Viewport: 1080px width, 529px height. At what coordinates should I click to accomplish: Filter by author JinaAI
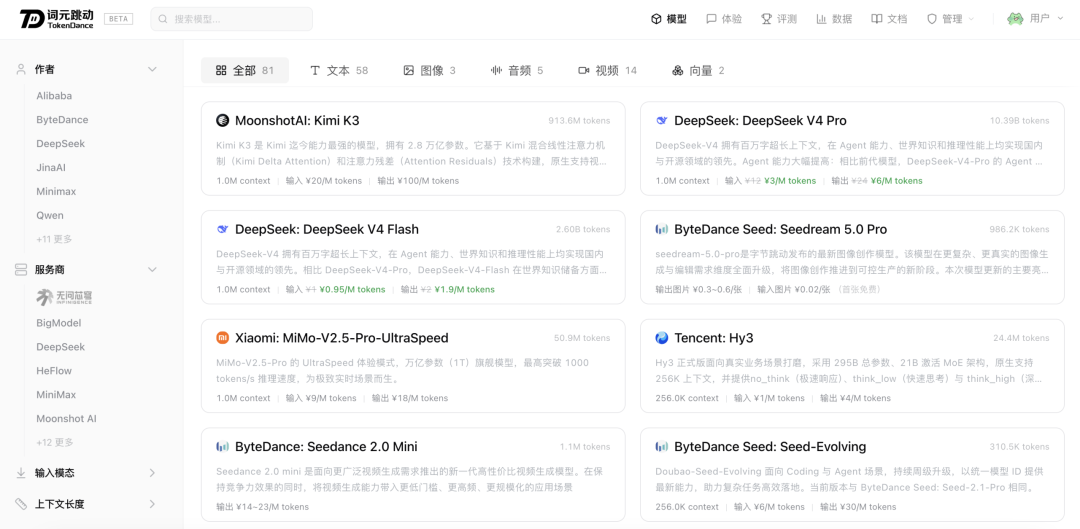pos(51,167)
